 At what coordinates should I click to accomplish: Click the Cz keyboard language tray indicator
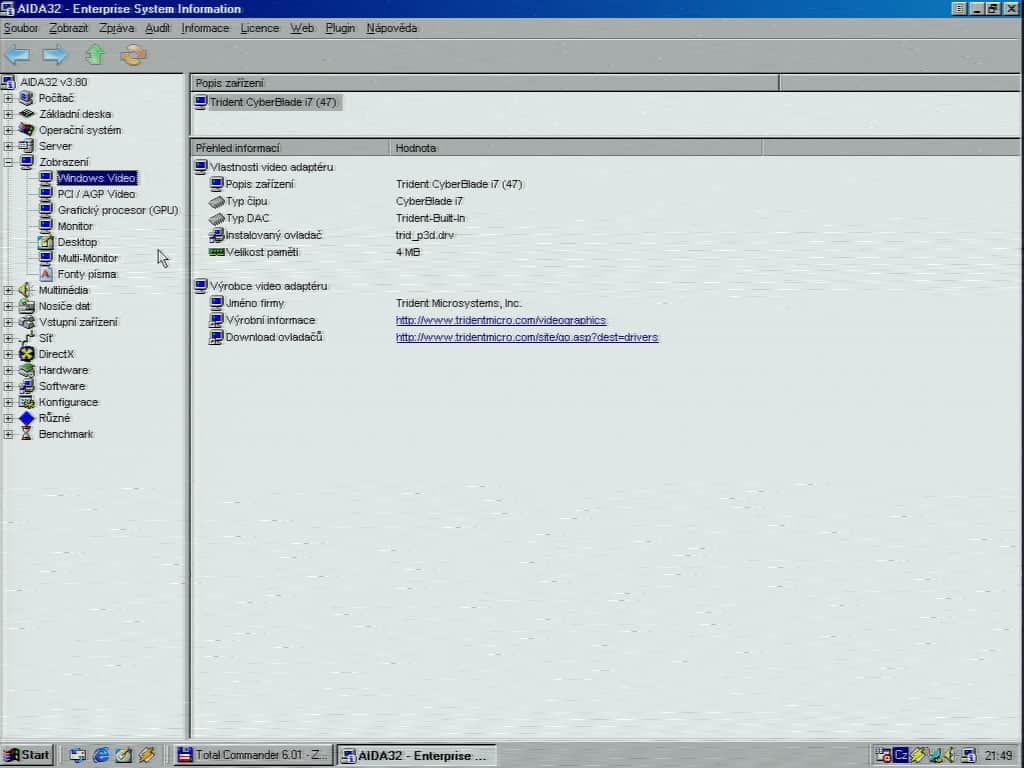tap(901, 755)
